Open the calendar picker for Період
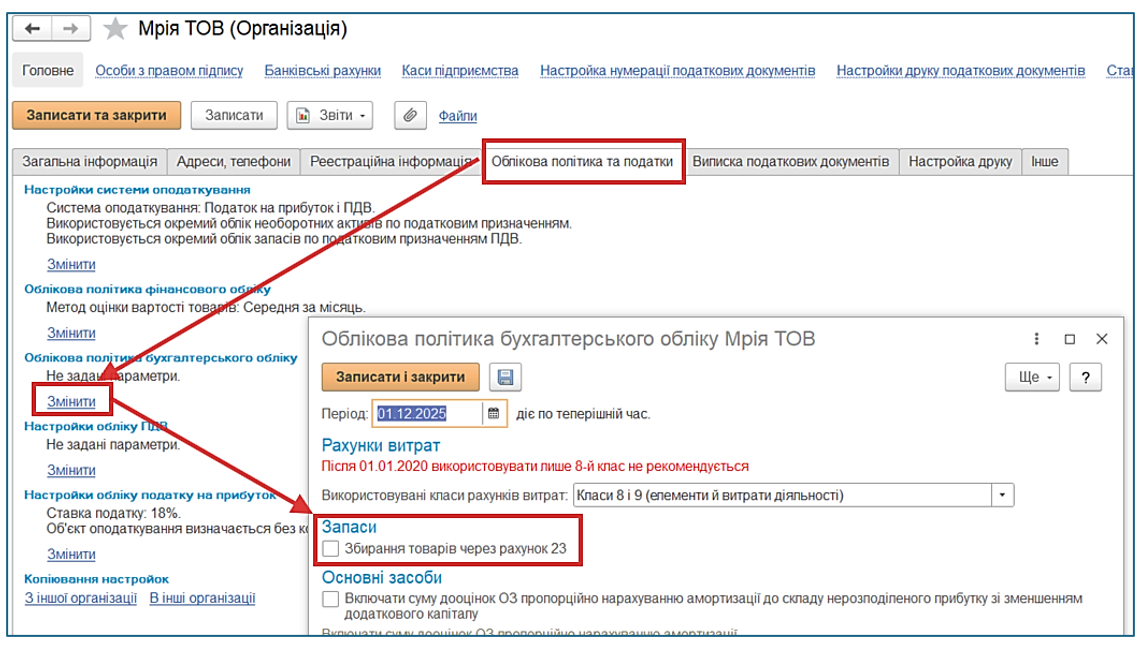The width and height of the screenshot is (1143, 645). [x=493, y=413]
